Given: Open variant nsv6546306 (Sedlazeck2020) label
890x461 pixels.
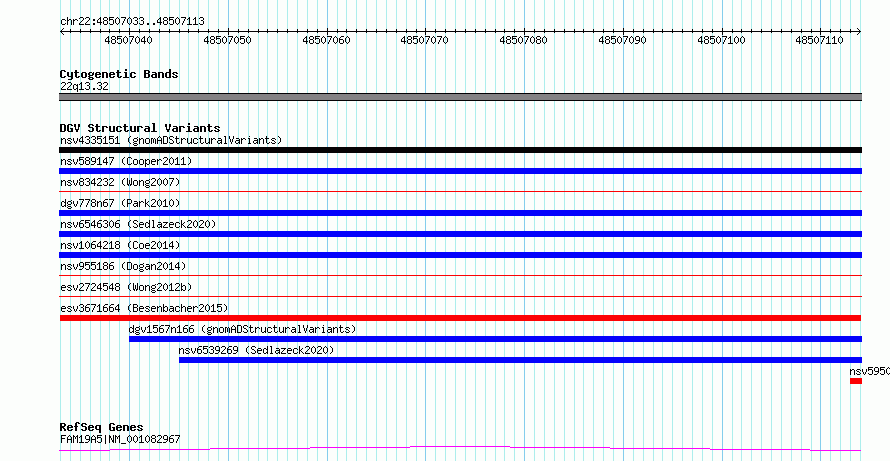Looking at the screenshot, I should (x=138, y=224).
